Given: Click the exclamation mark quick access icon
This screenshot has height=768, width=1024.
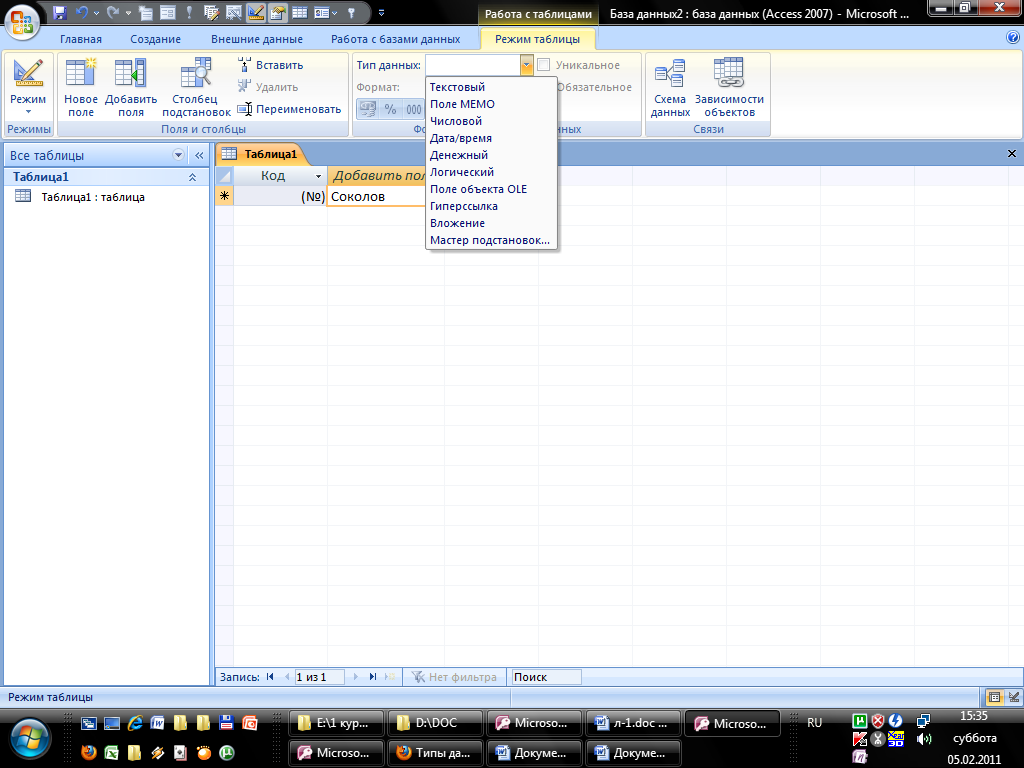Looking at the screenshot, I should 189,12.
